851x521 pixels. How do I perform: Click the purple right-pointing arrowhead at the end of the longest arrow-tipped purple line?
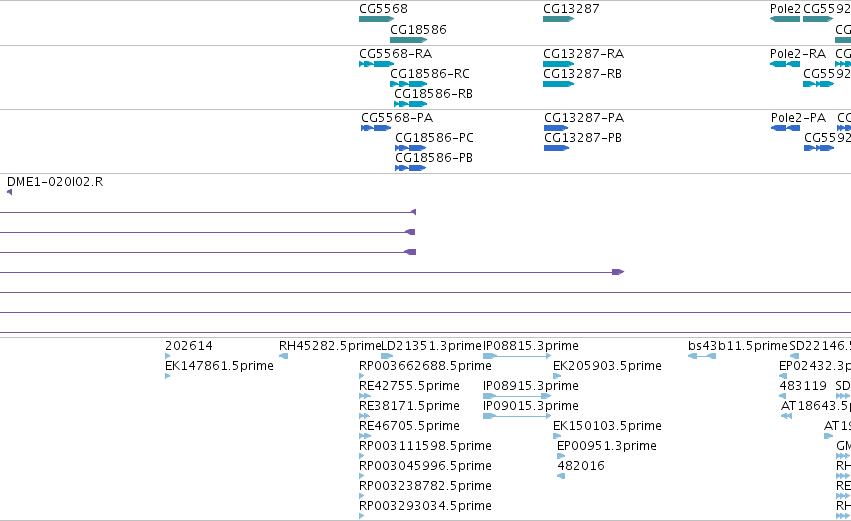pos(618,272)
